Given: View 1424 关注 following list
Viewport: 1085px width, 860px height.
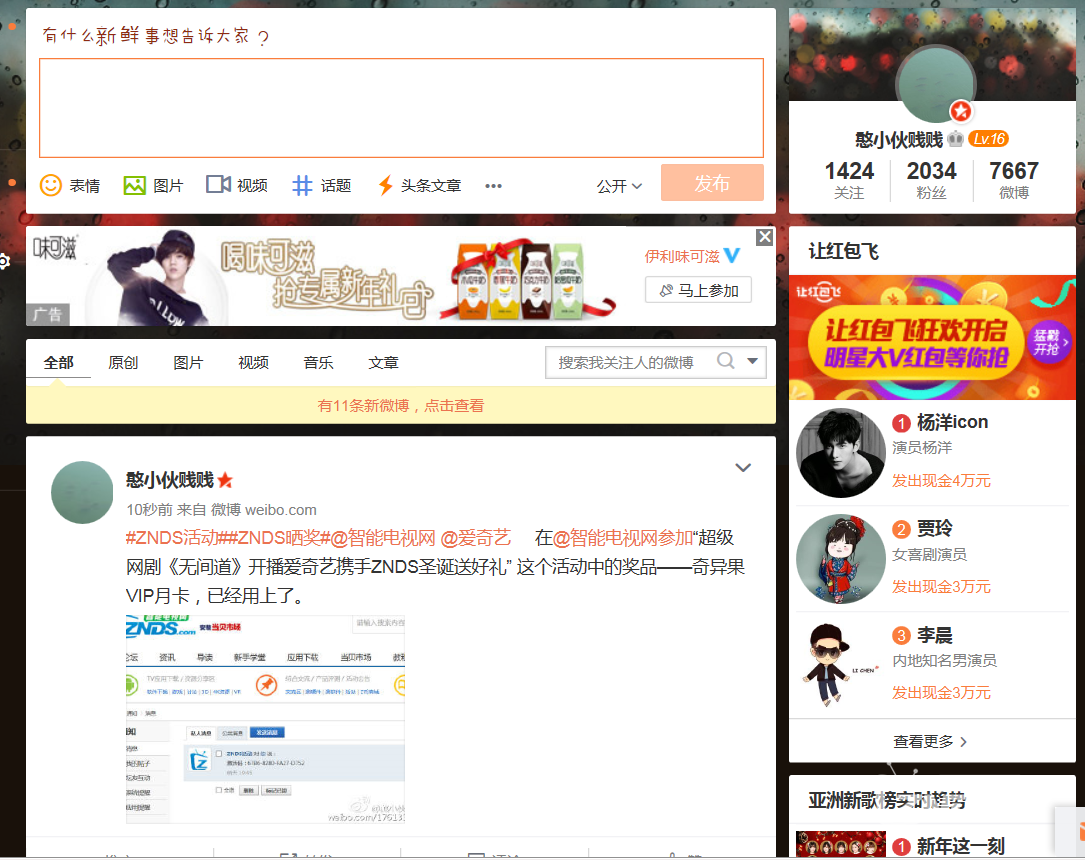Looking at the screenshot, I should [x=849, y=180].
